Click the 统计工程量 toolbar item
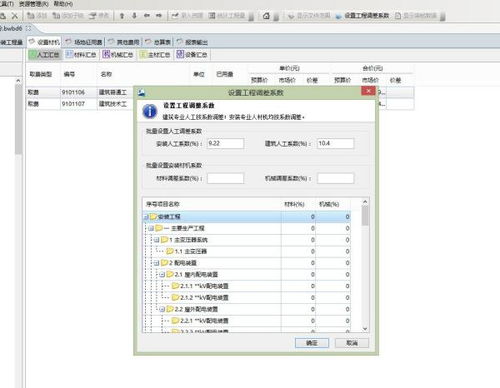The height and width of the screenshot is (388, 500). coord(227,16)
